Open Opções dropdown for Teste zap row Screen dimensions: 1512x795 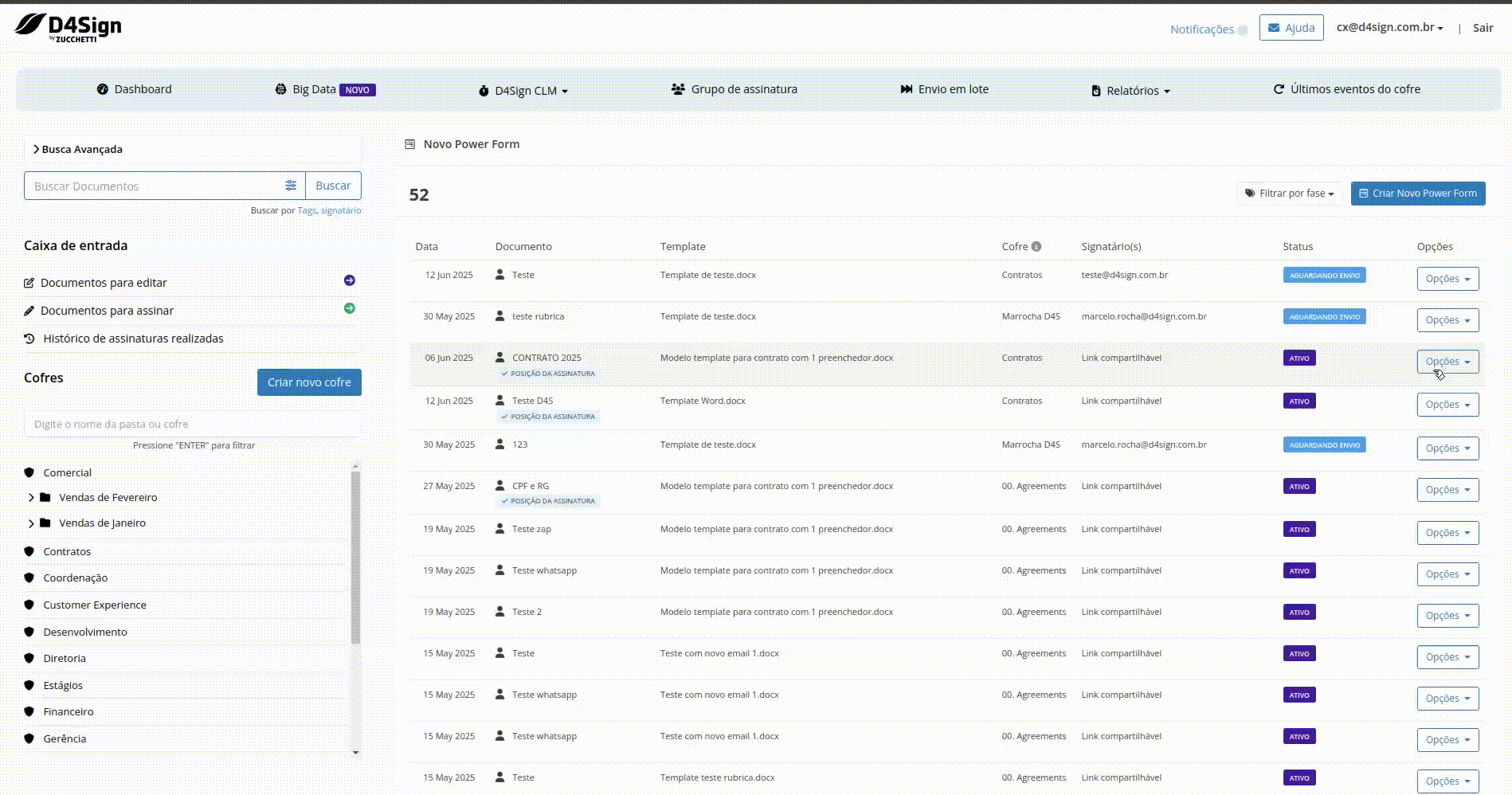point(1447,533)
